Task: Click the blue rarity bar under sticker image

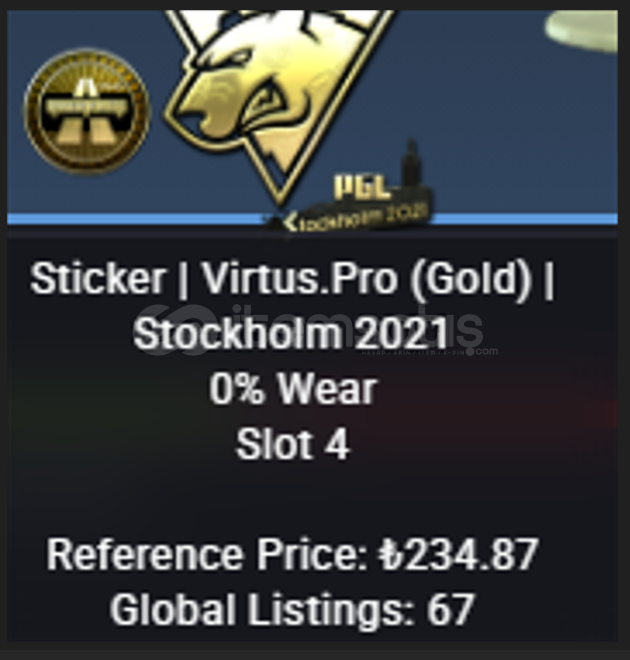Action: click(x=312, y=218)
